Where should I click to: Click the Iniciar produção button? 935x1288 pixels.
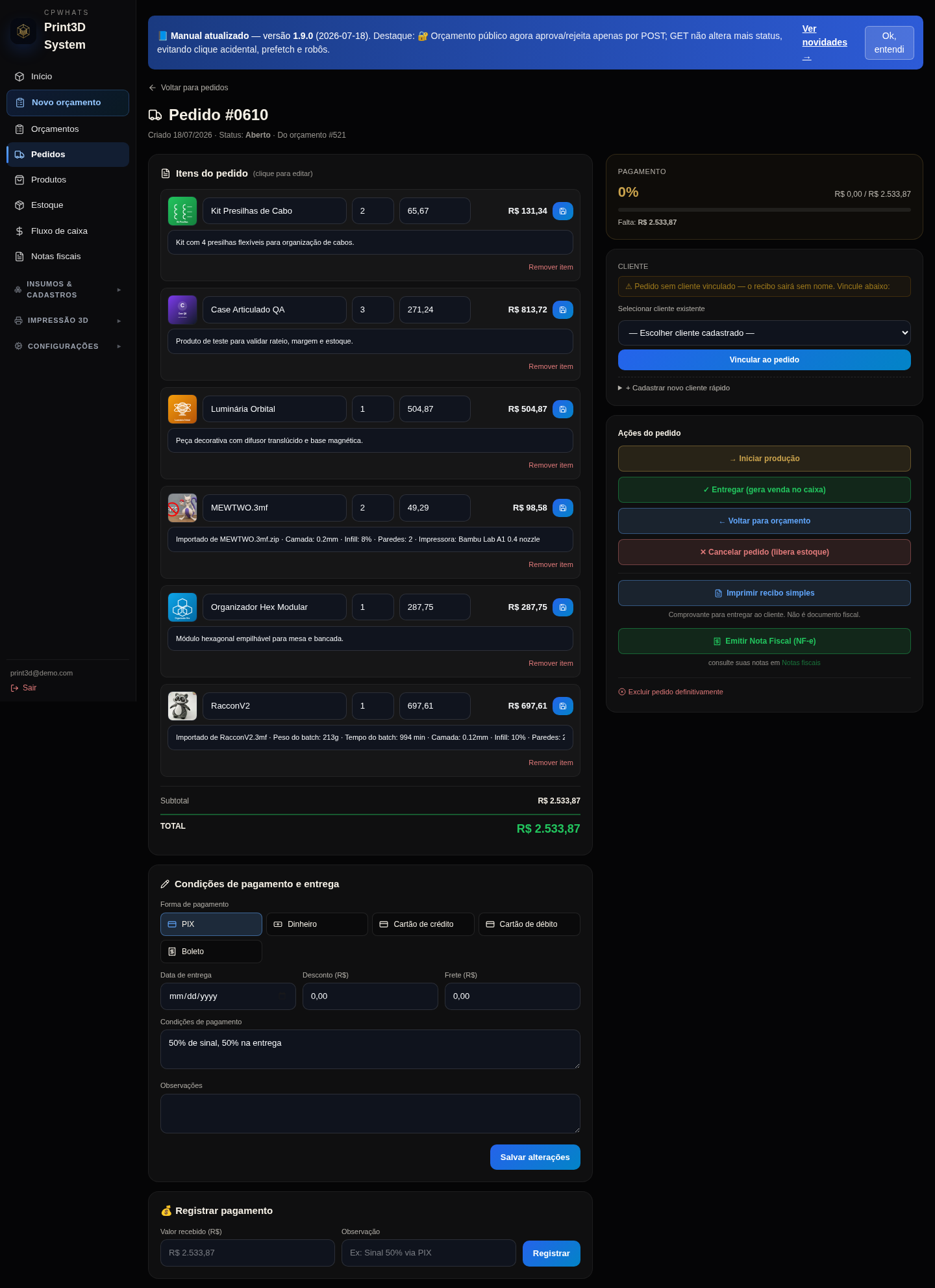764,459
